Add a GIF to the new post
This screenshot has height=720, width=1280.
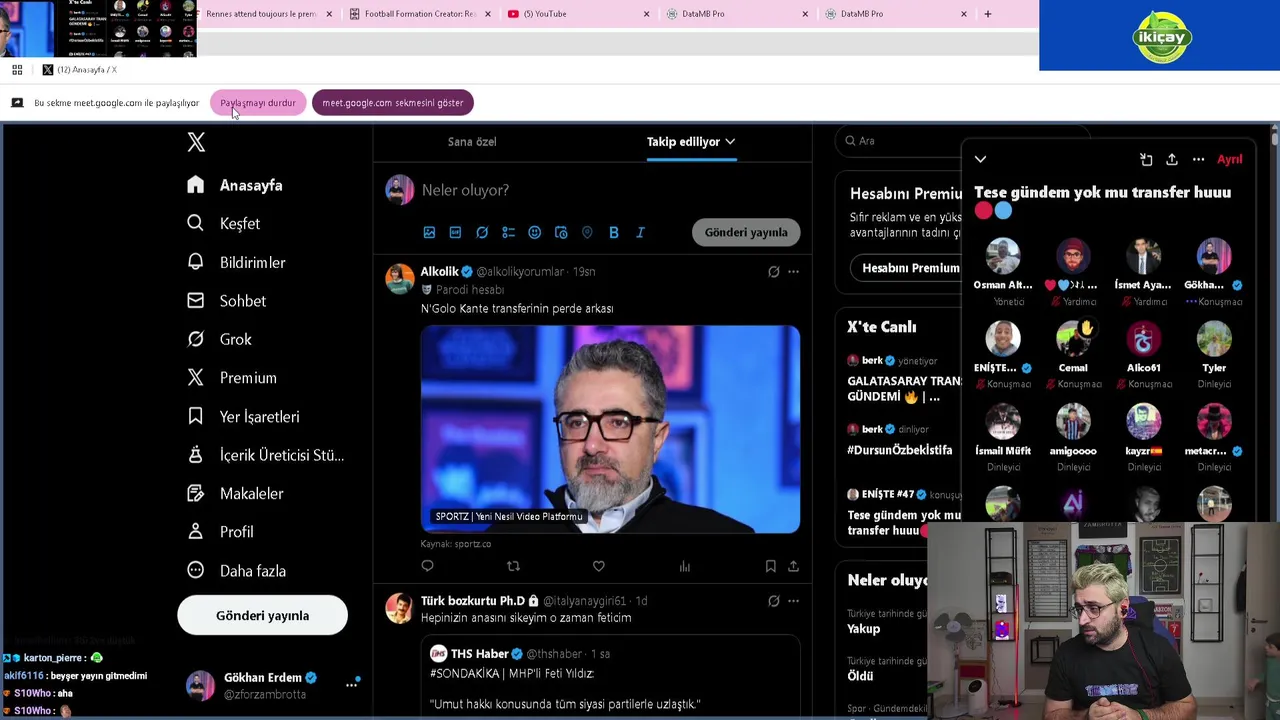(455, 232)
